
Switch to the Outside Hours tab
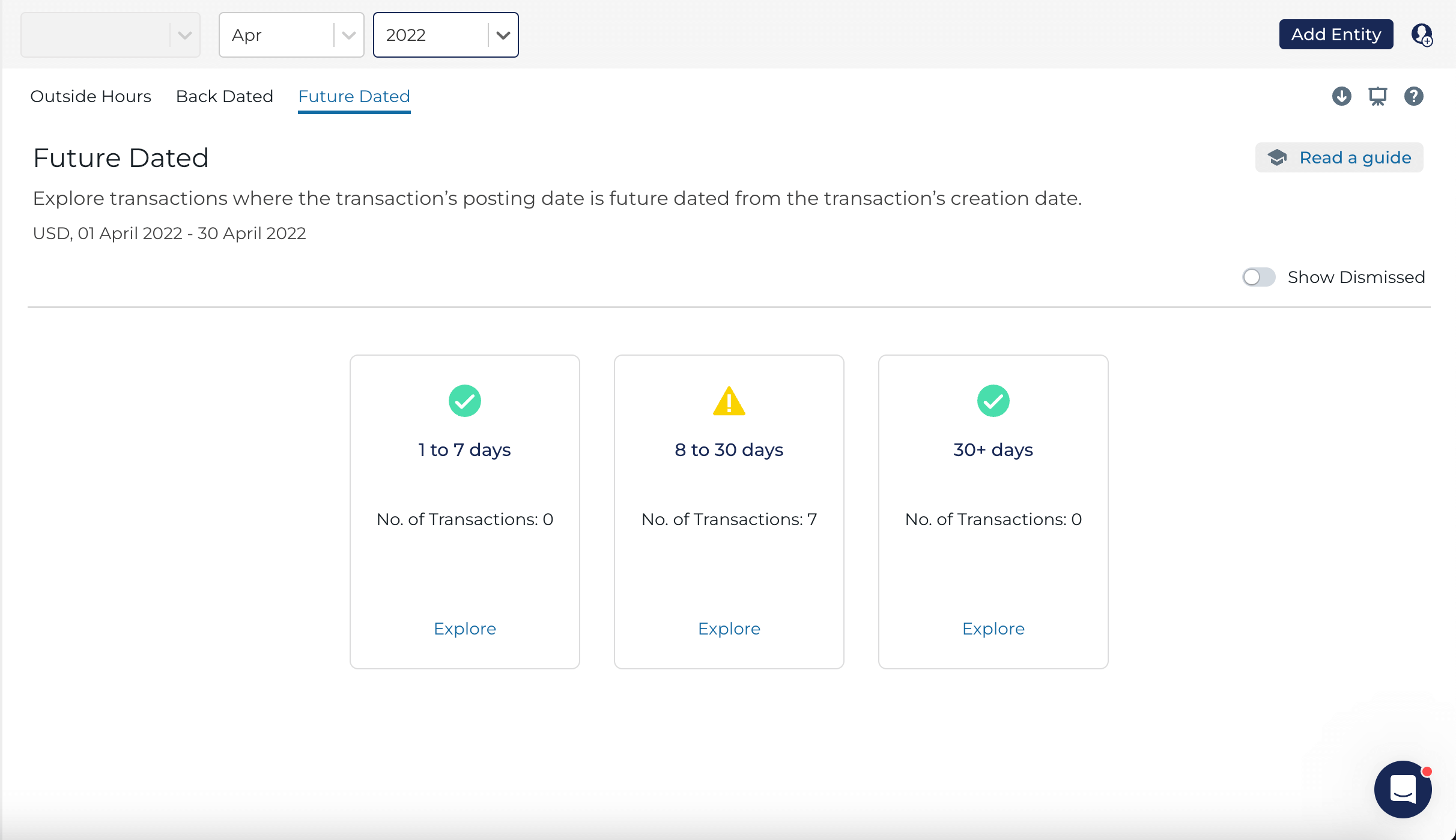91,96
